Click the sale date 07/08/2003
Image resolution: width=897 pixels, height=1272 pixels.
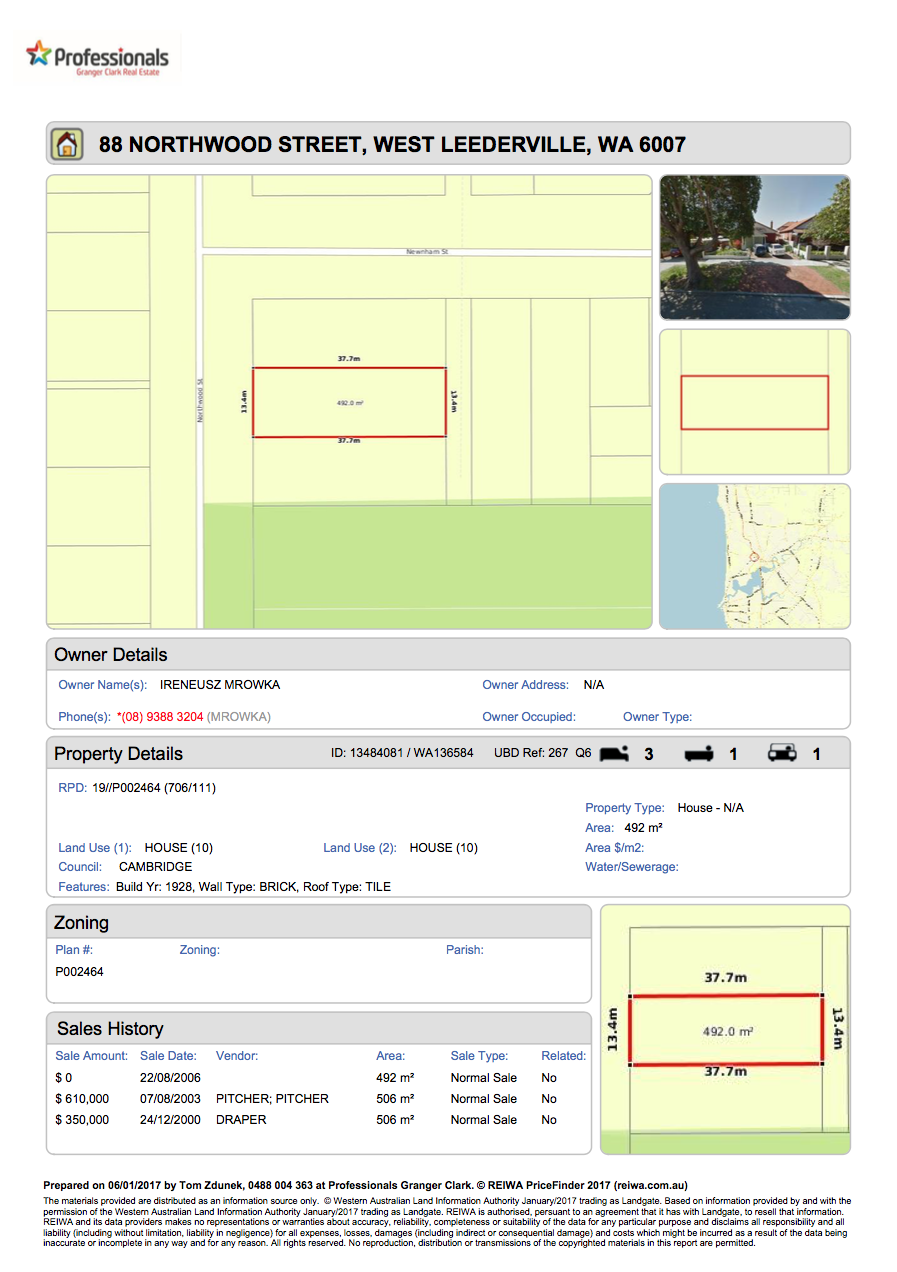(170, 1099)
